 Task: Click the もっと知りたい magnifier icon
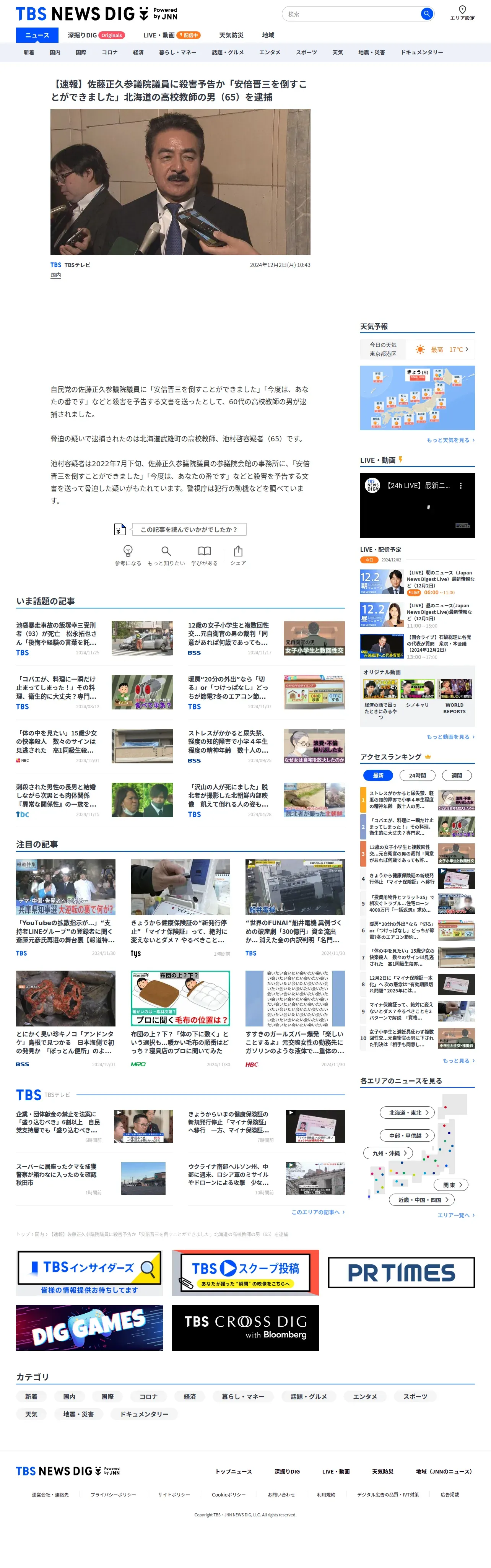pos(166,551)
